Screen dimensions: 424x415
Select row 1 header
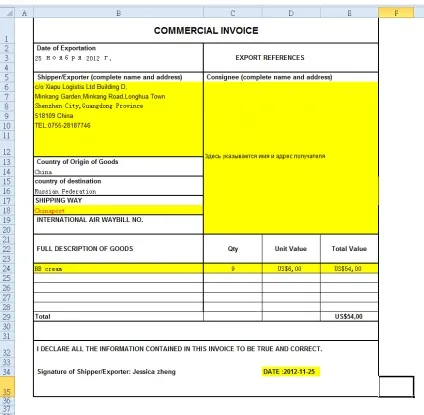pyautogui.click(x=7, y=31)
